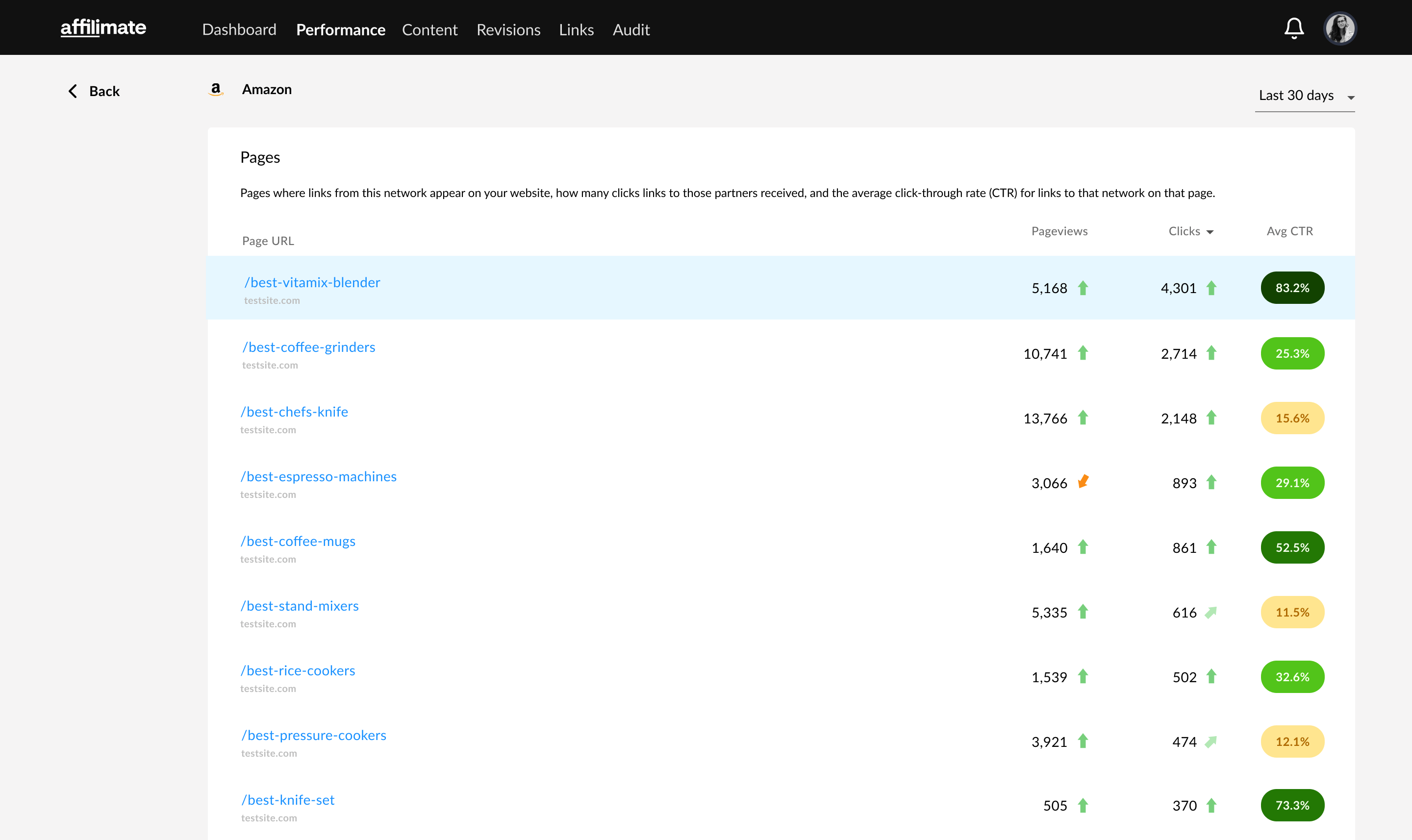This screenshot has width=1412, height=840.
Task: Click the yellow 15.6% CTR badge
Action: click(x=1292, y=419)
